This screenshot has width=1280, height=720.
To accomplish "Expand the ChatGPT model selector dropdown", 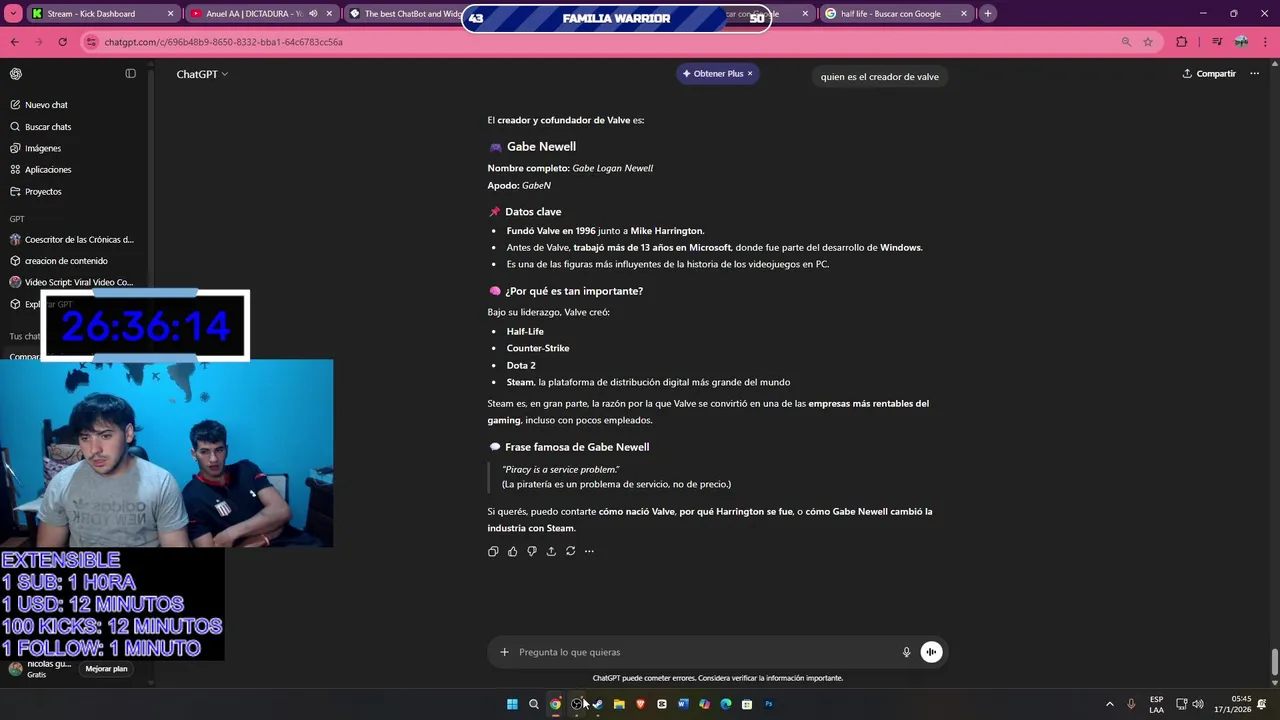I will [202, 74].
